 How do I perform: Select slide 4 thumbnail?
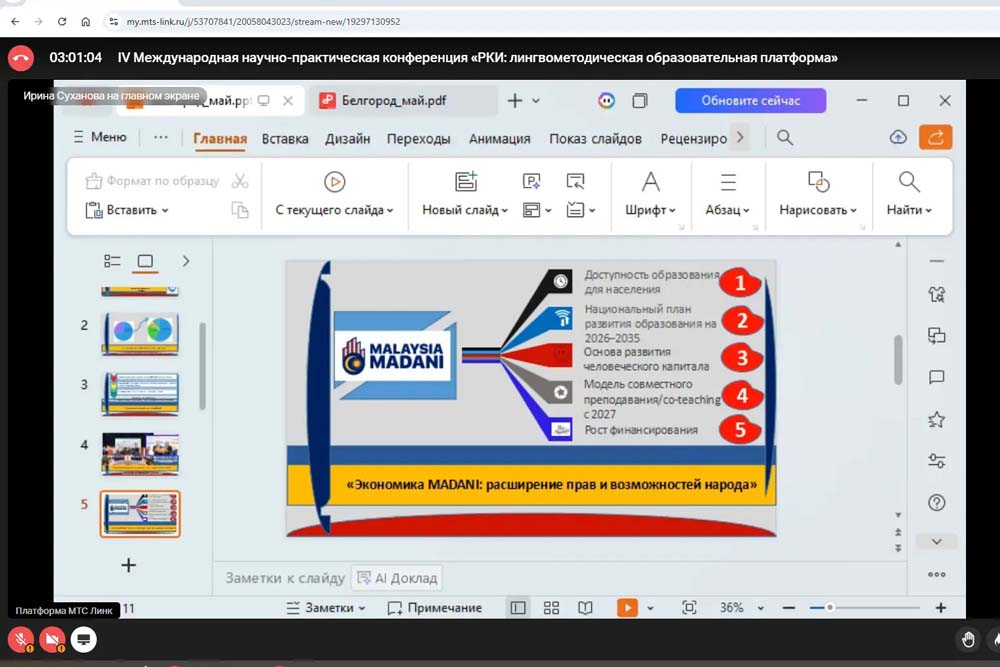(140, 453)
